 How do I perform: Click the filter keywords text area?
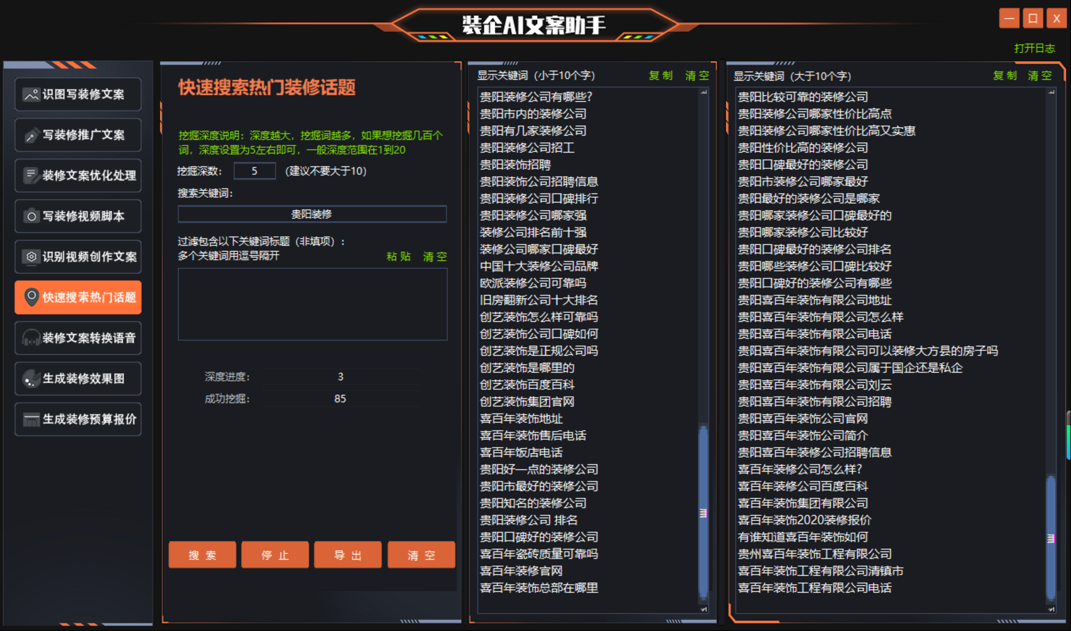point(312,304)
